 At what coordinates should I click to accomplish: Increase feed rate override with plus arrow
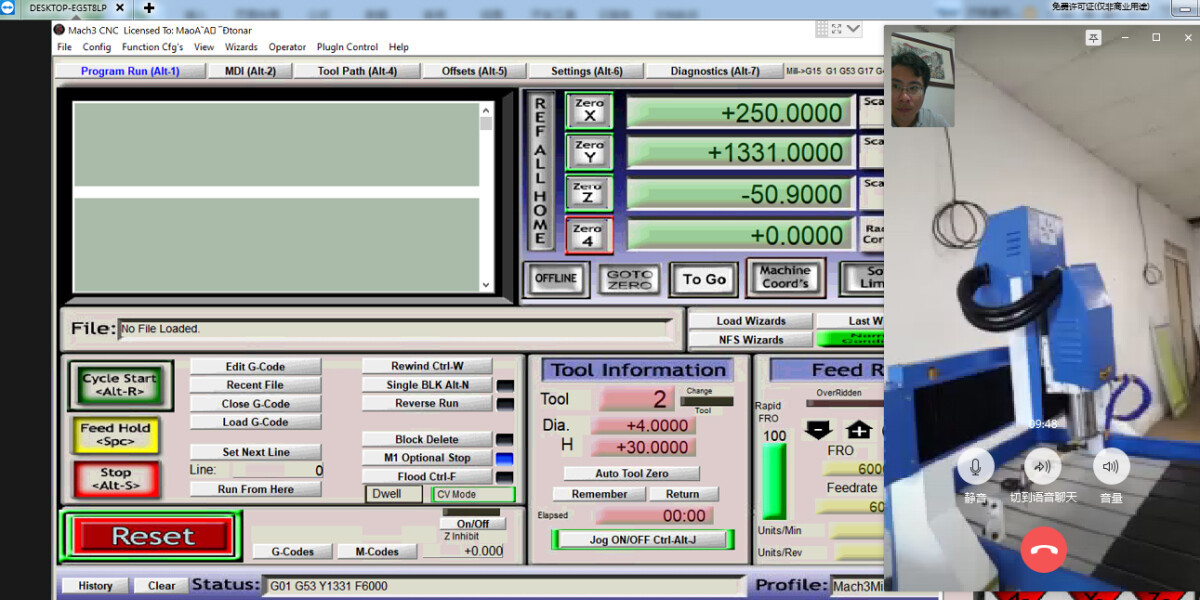coord(859,430)
